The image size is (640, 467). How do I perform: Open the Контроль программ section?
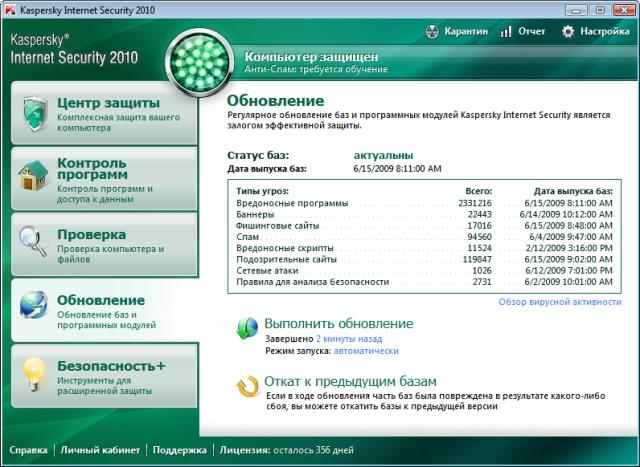pos(104,179)
